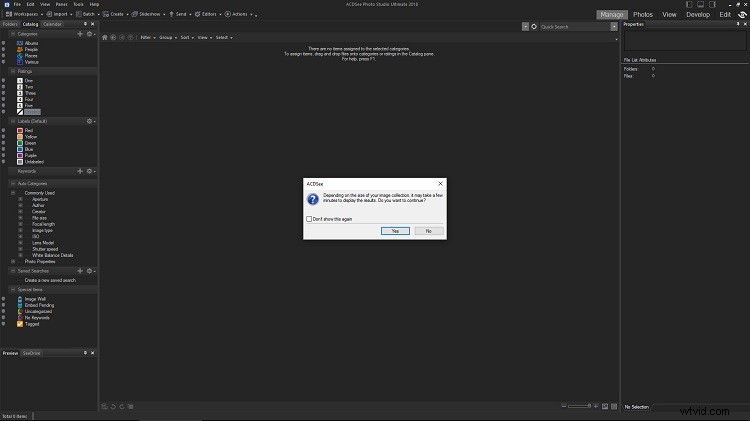Open the Batch dropdown
750x421 pixels.
point(88,14)
